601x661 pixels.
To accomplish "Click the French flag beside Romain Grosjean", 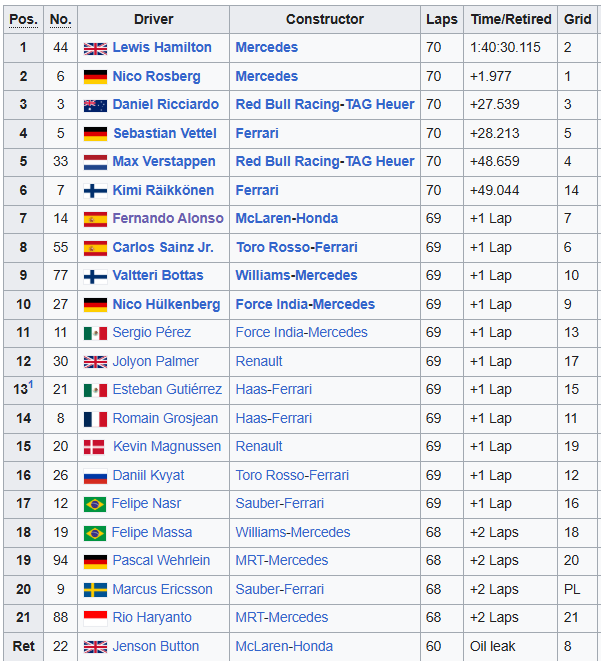I will (95, 419).
